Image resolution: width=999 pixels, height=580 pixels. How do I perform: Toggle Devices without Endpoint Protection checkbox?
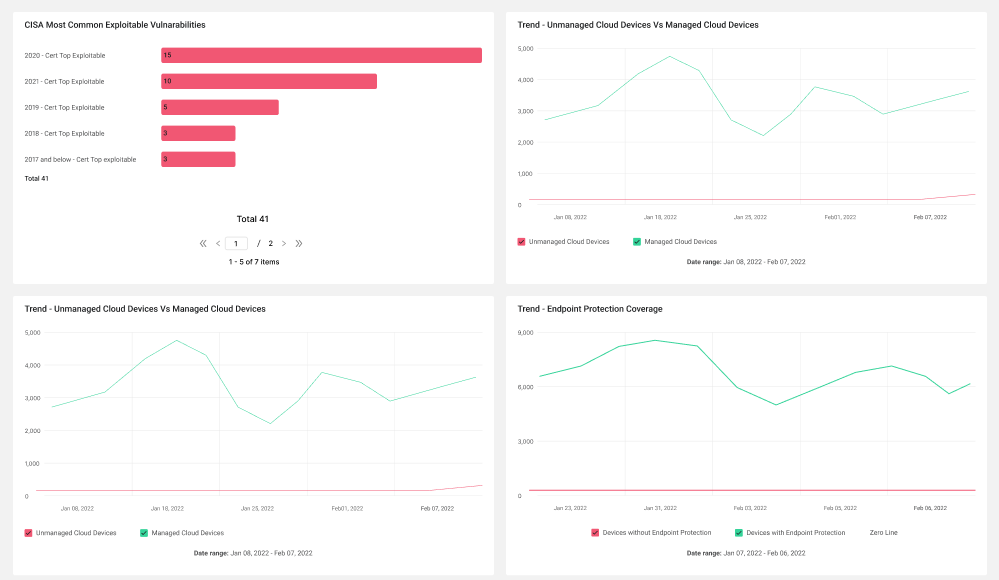coord(595,533)
